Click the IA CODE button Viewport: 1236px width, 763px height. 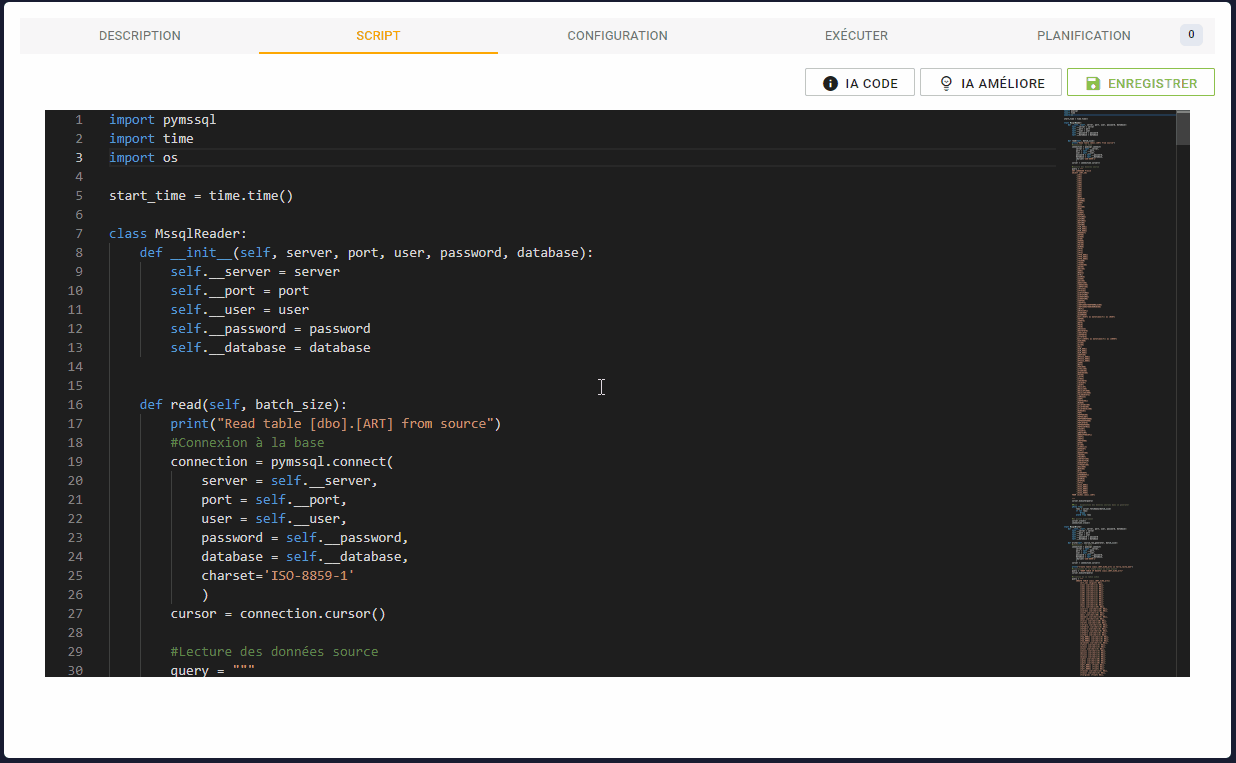pyautogui.click(x=860, y=83)
